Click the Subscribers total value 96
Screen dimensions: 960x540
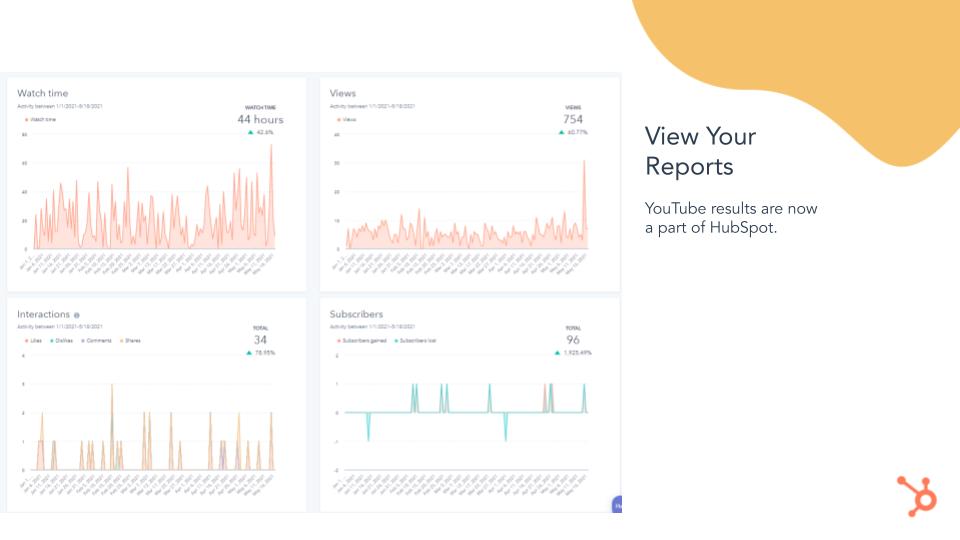tap(572, 340)
